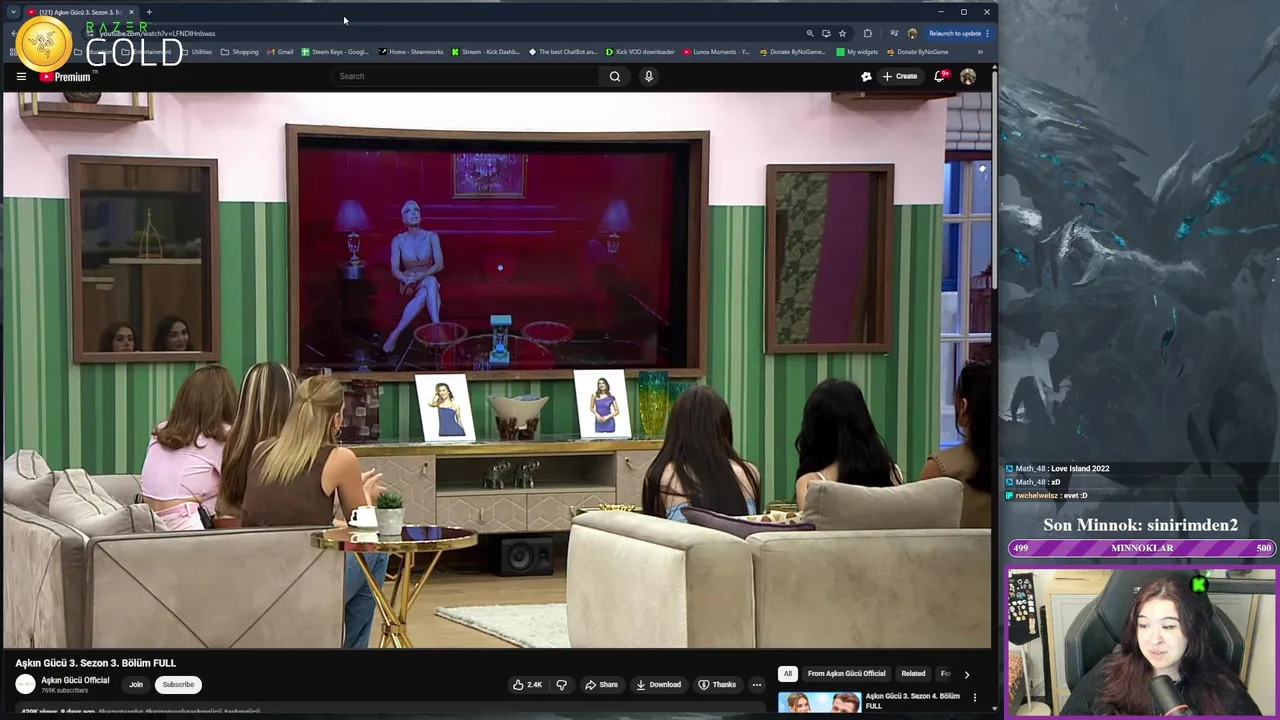Open My widgets bookmark

[857, 52]
